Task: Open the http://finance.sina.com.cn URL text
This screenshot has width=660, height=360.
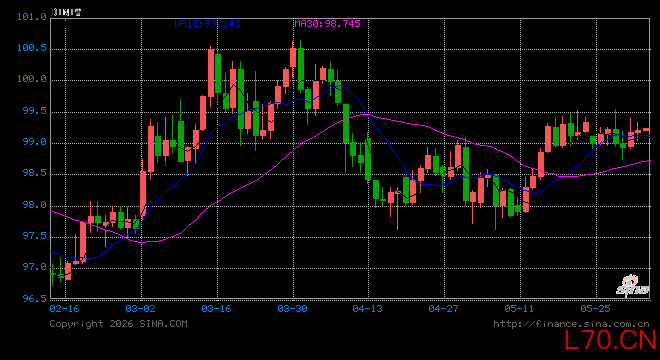Action: tap(571, 324)
